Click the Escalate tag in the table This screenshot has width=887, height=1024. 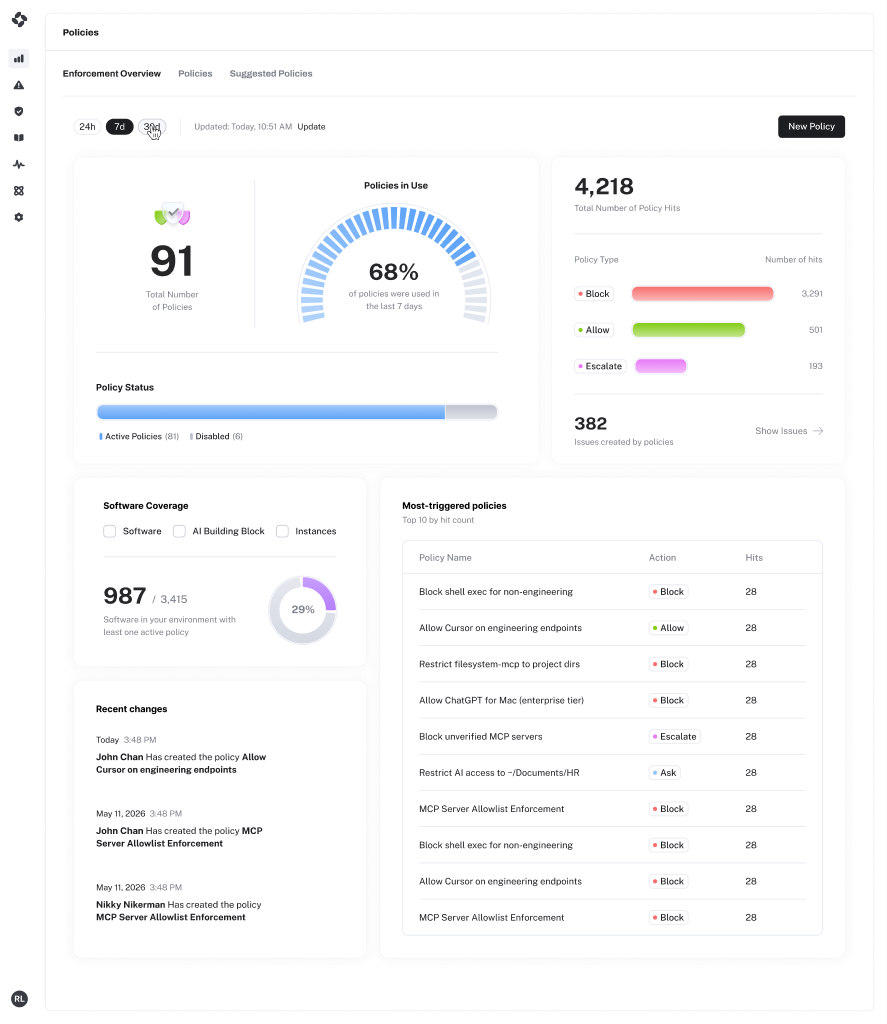tap(675, 737)
